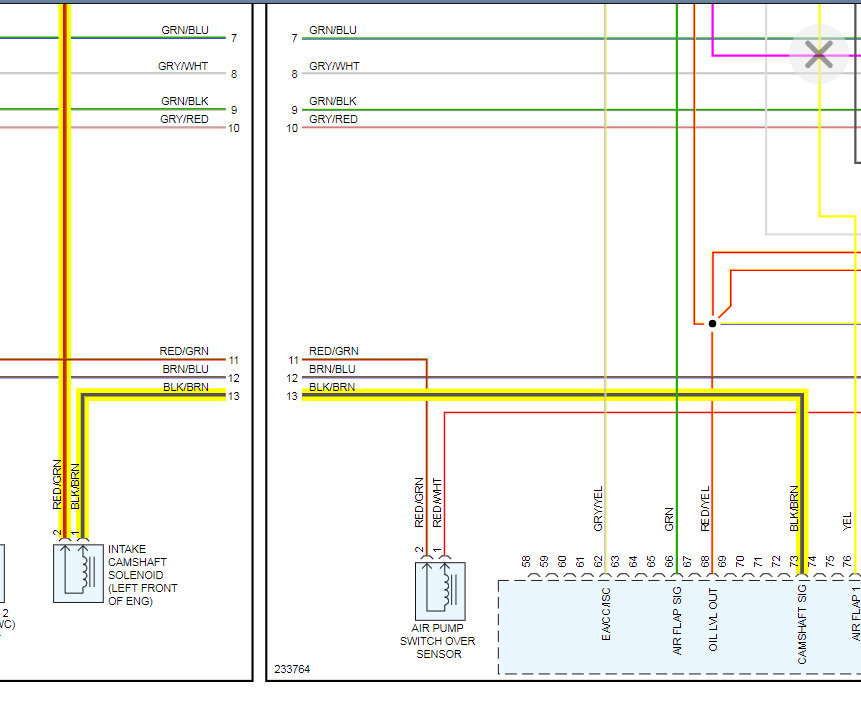Image resolution: width=861 pixels, height=702 pixels.
Task: Click horizontal BLK/BRN label beside right-diagram number 13
Action: click(332, 387)
